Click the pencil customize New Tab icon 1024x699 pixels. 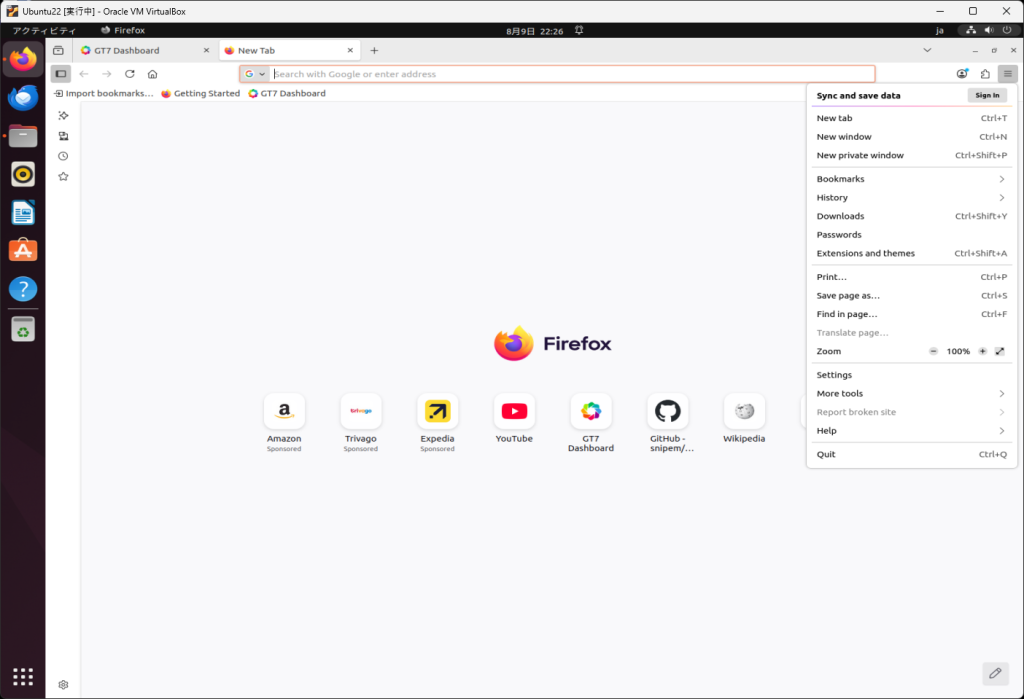click(995, 674)
